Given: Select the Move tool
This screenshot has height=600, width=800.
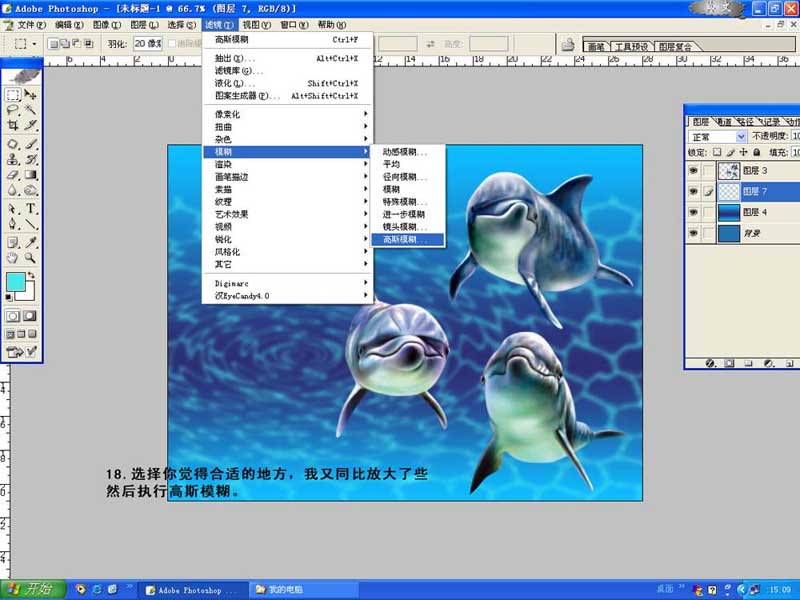Looking at the screenshot, I should pos(31,95).
